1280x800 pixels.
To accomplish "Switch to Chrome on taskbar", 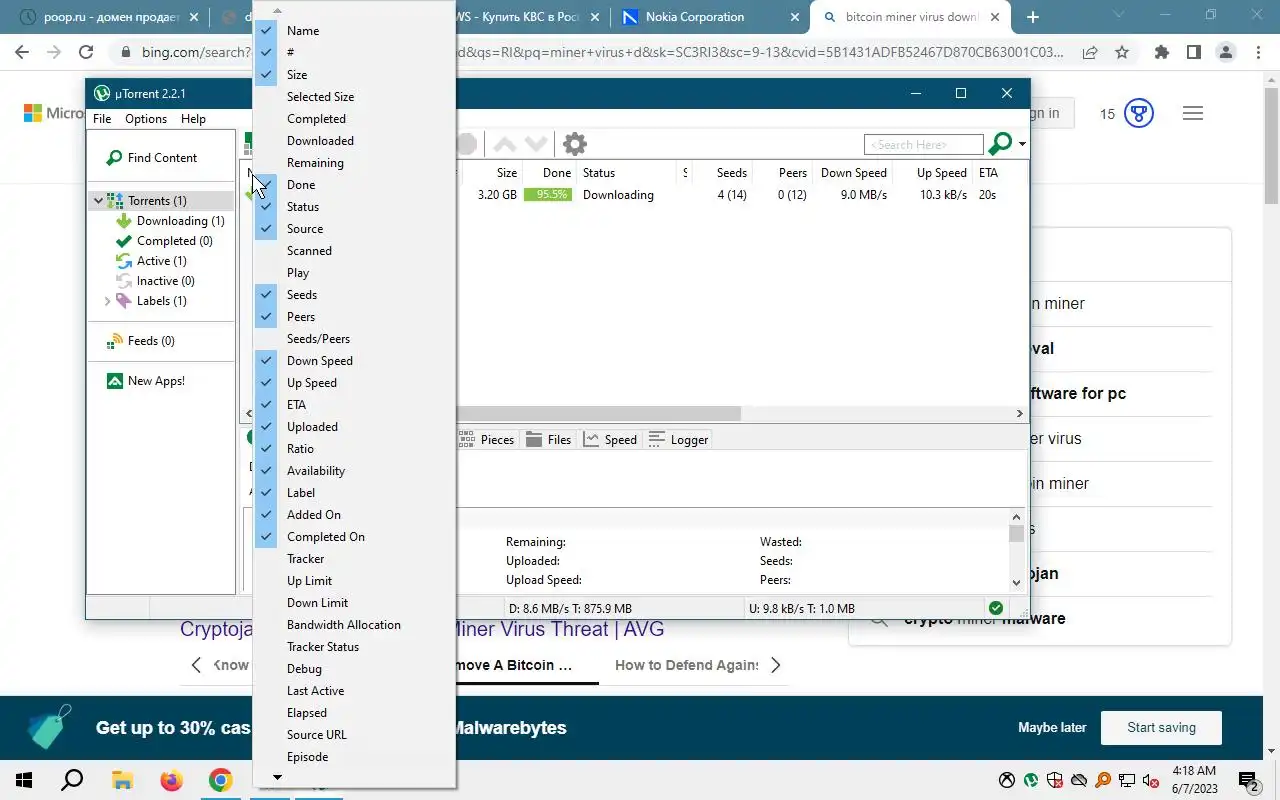I will [220, 780].
